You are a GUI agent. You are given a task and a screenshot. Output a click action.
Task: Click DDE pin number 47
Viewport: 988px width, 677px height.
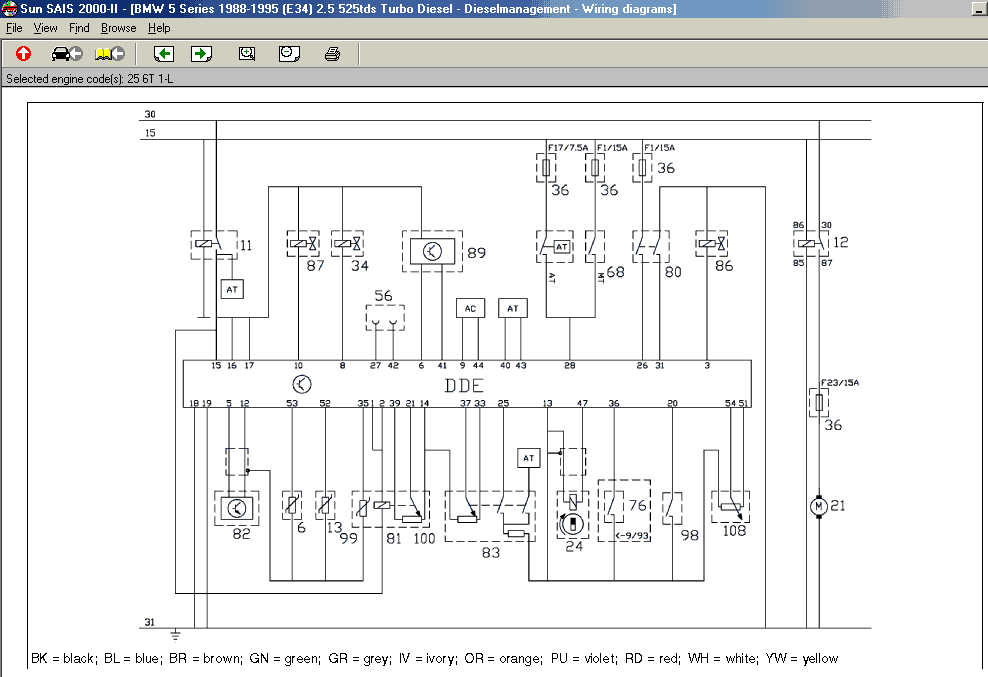click(x=582, y=403)
